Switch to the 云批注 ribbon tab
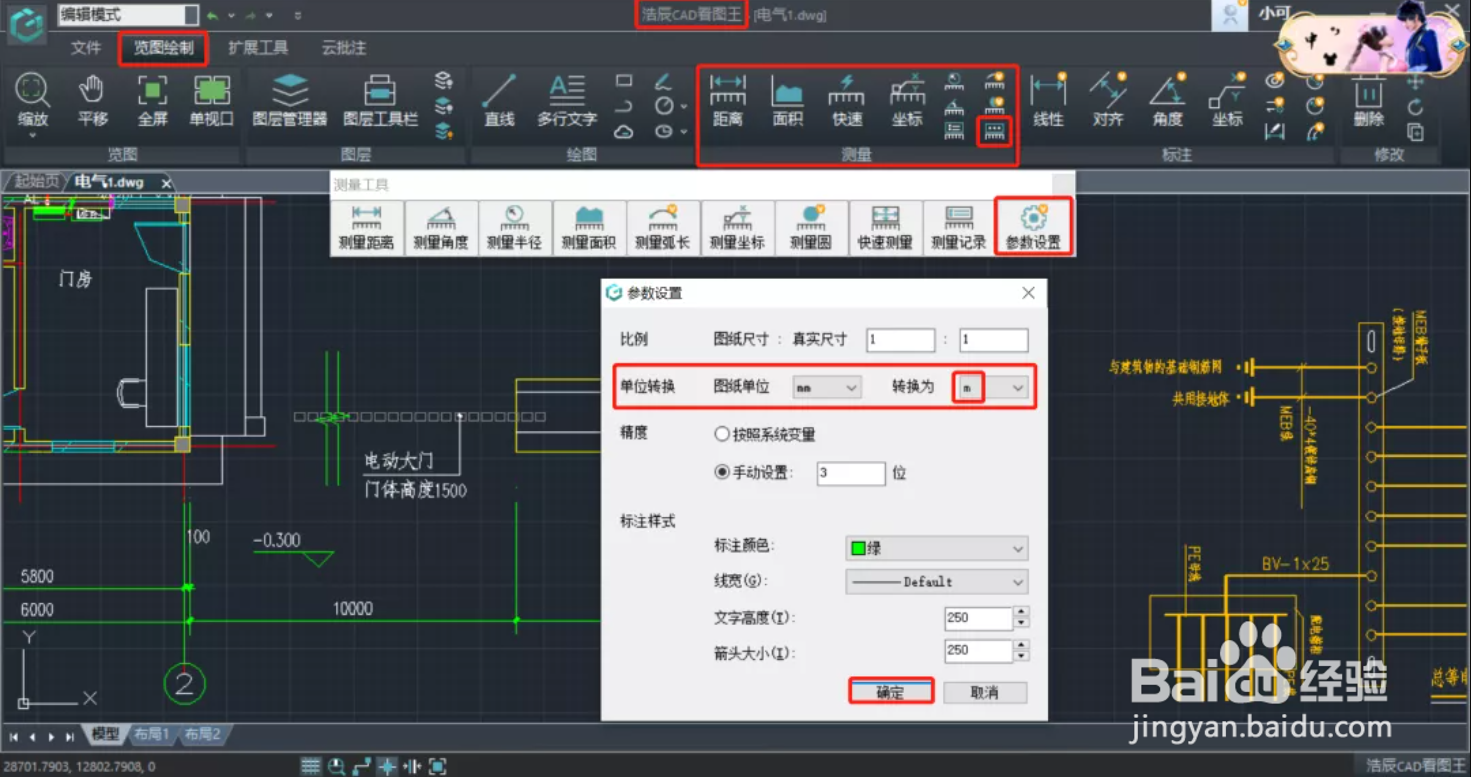The image size is (1471, 777). [344, 48]
